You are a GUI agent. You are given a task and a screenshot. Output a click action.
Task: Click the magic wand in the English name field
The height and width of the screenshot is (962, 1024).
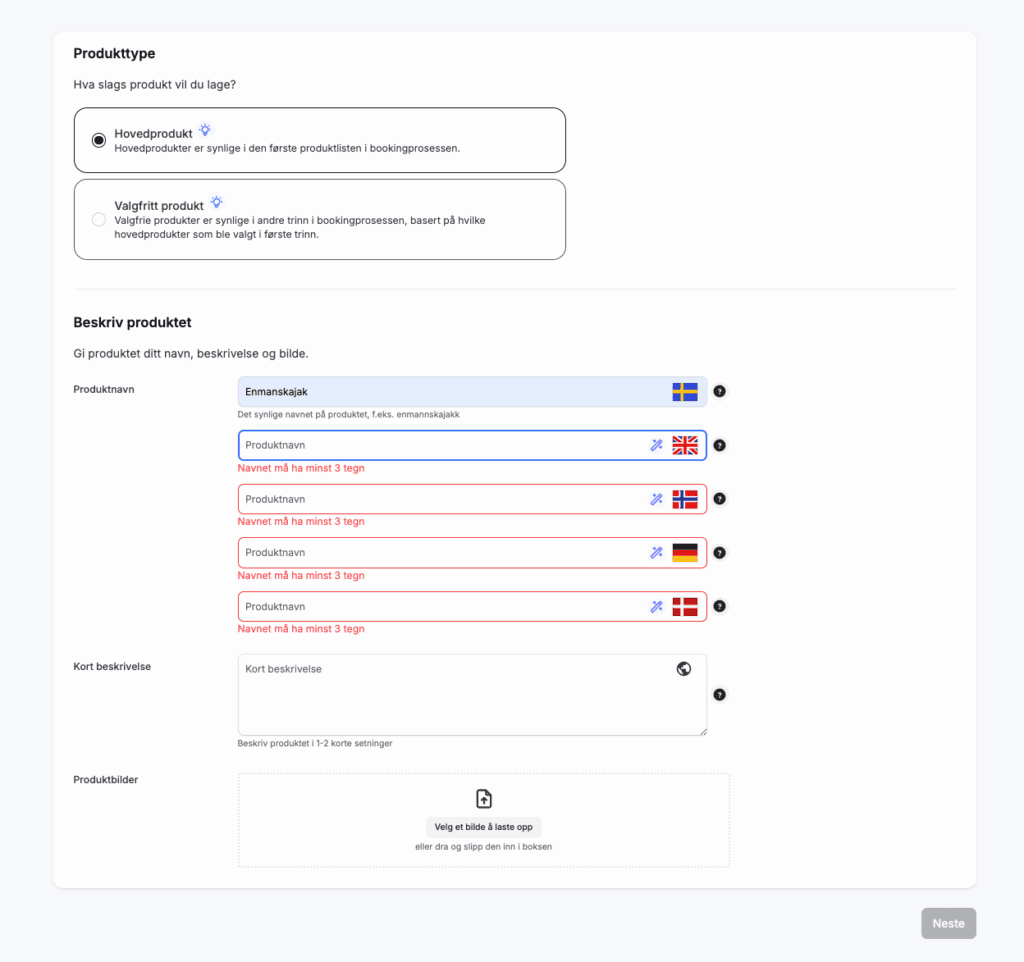656,446
